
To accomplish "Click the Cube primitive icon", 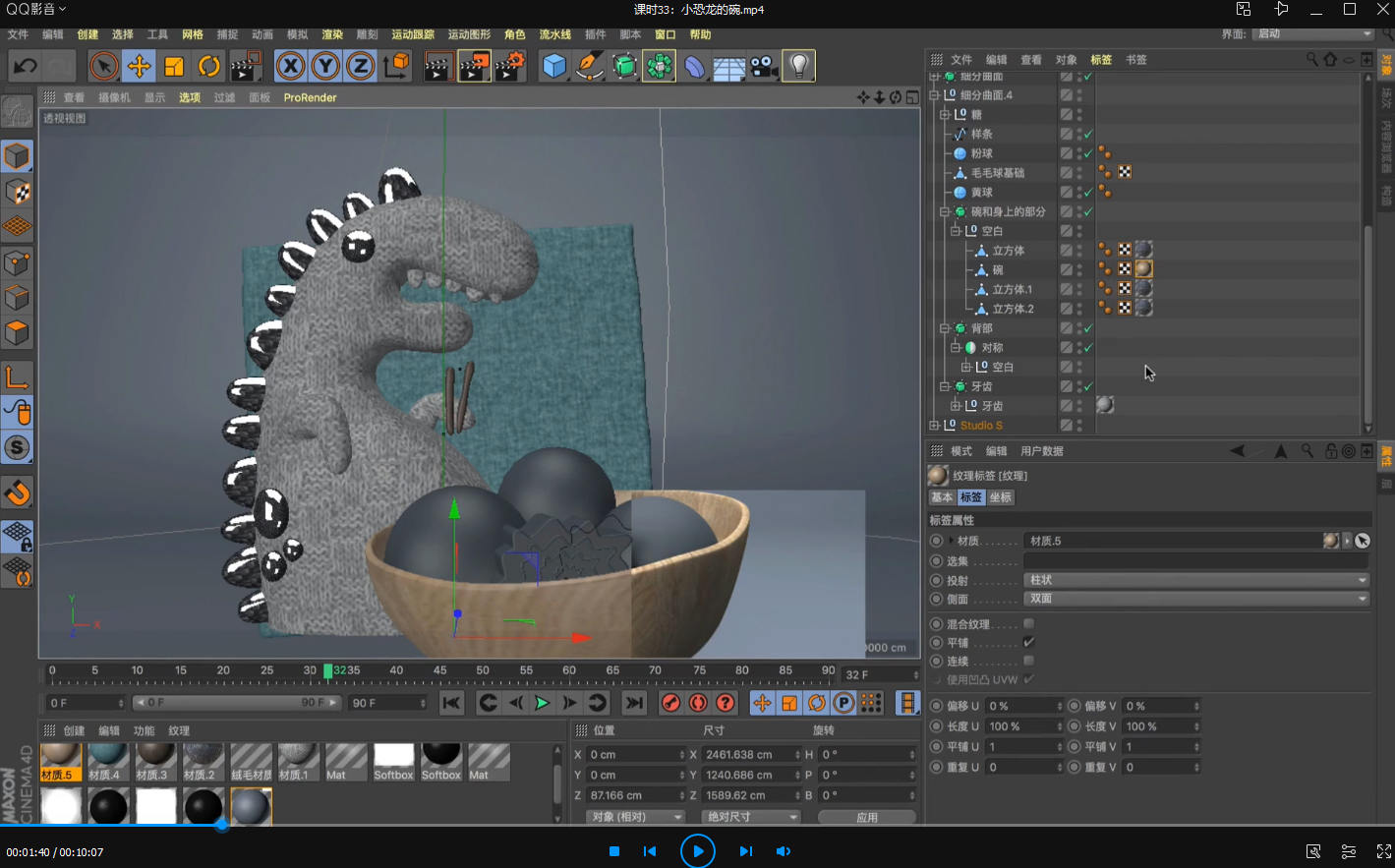I will pyautogui.click(x=554, y=67).
